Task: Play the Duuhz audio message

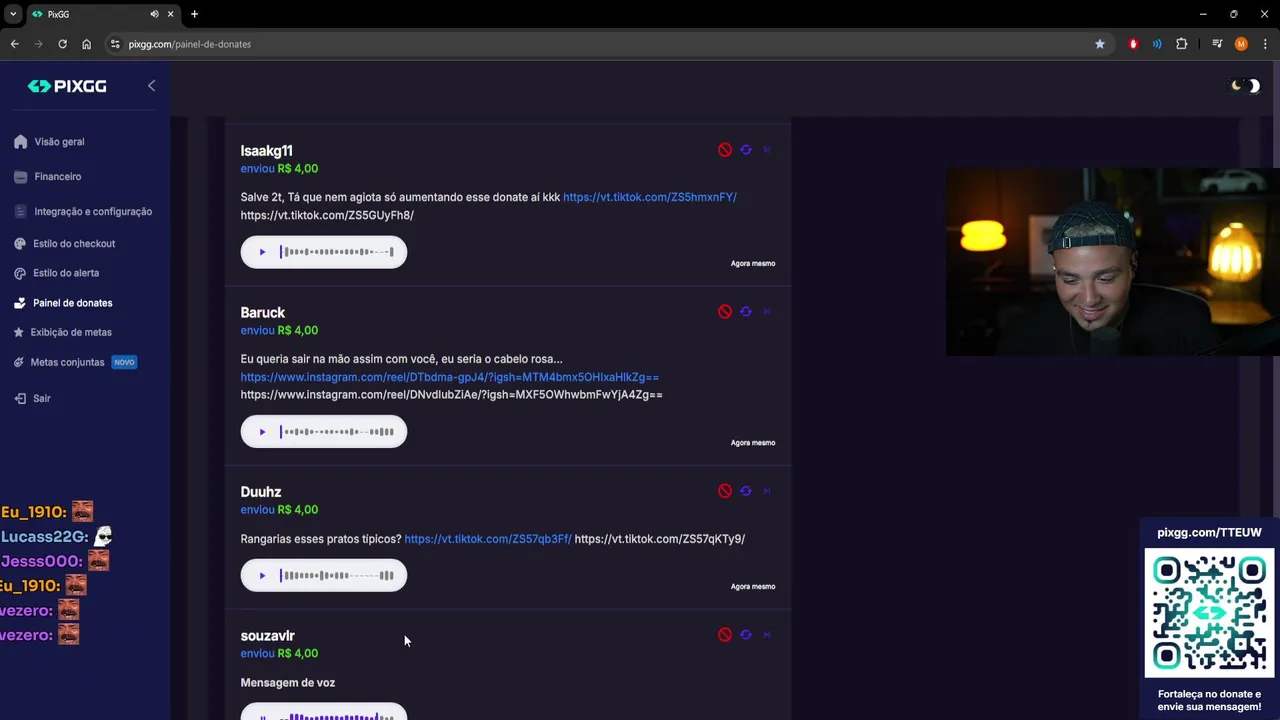Action: coord(262,575)
